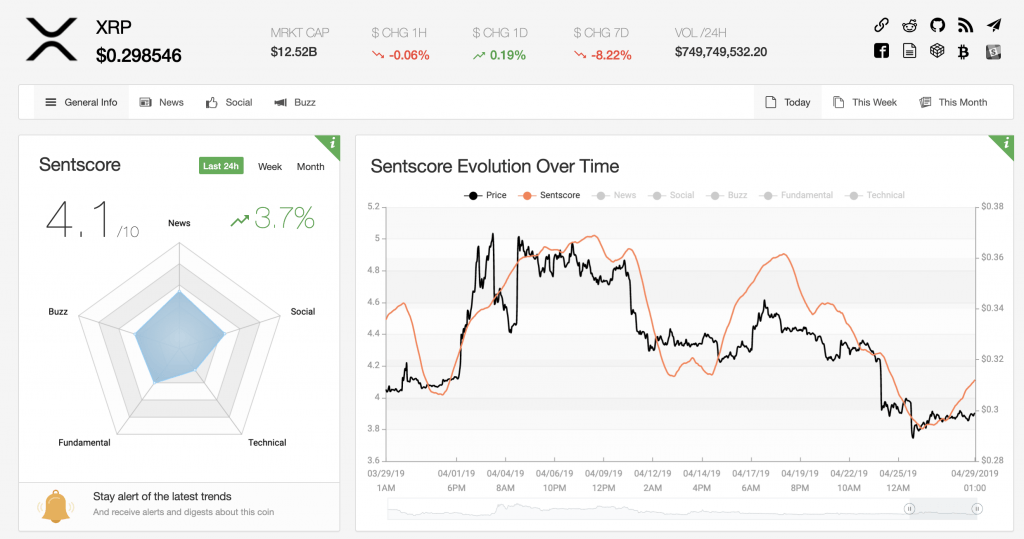Image resolution: width=1024 pixels, height=539 pixels.
Task: Click the Evolution chart info corner icon
Action: [1005, 143]
